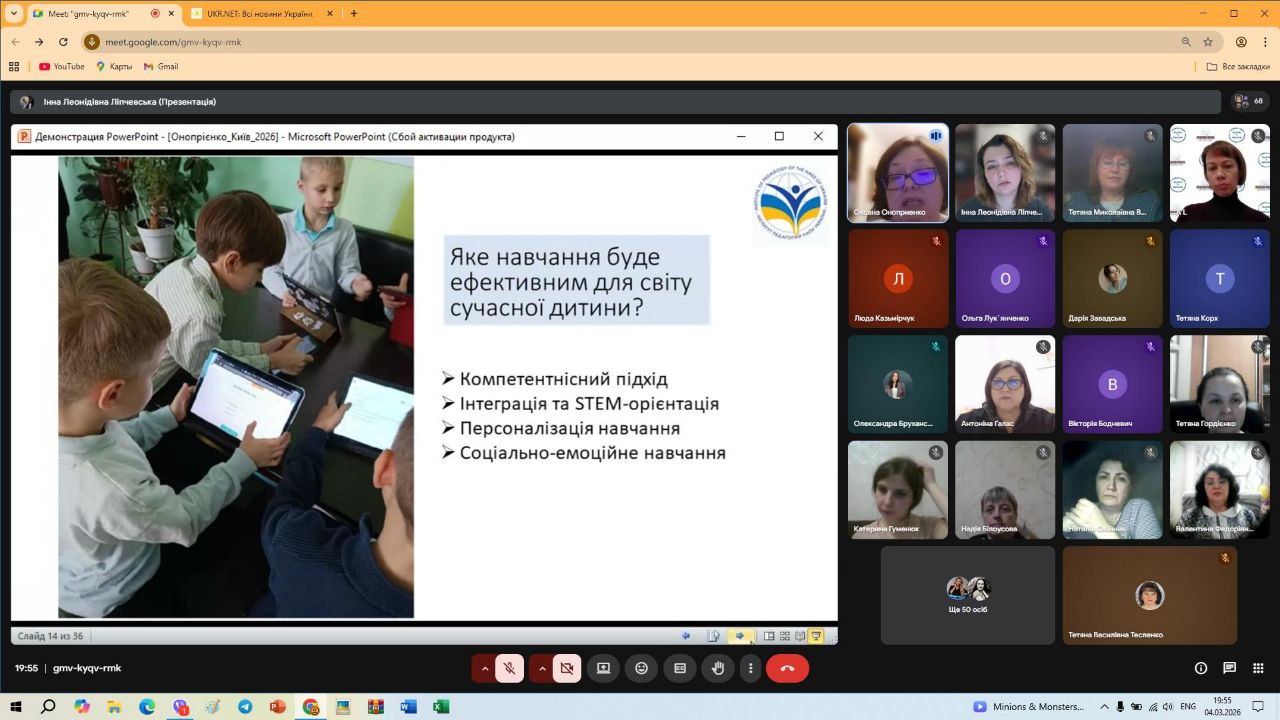Screen dimensions: 1280x720
Task: Open the microphone options chevron
Action: (x=484, y=668)
